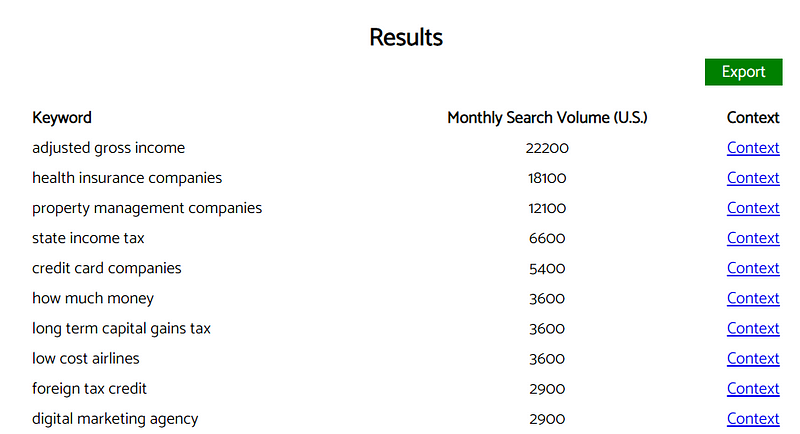Viewport: 800px width, 434px height.
Task: Open Context link for foreign tax credit
Action: pos(753,389)
